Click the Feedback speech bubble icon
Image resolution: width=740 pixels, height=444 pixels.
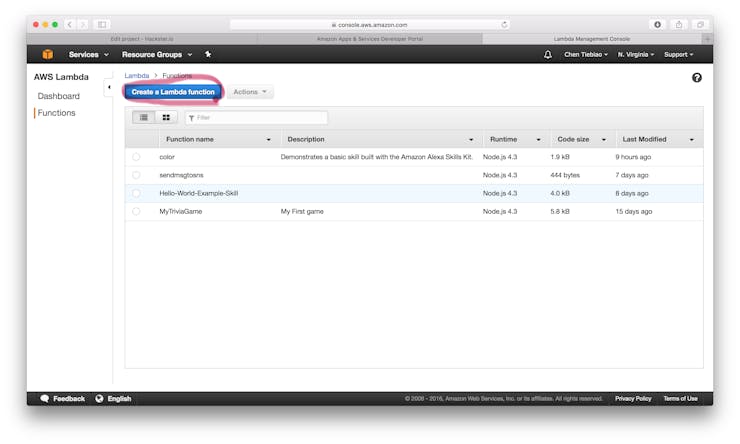point(44,399)
